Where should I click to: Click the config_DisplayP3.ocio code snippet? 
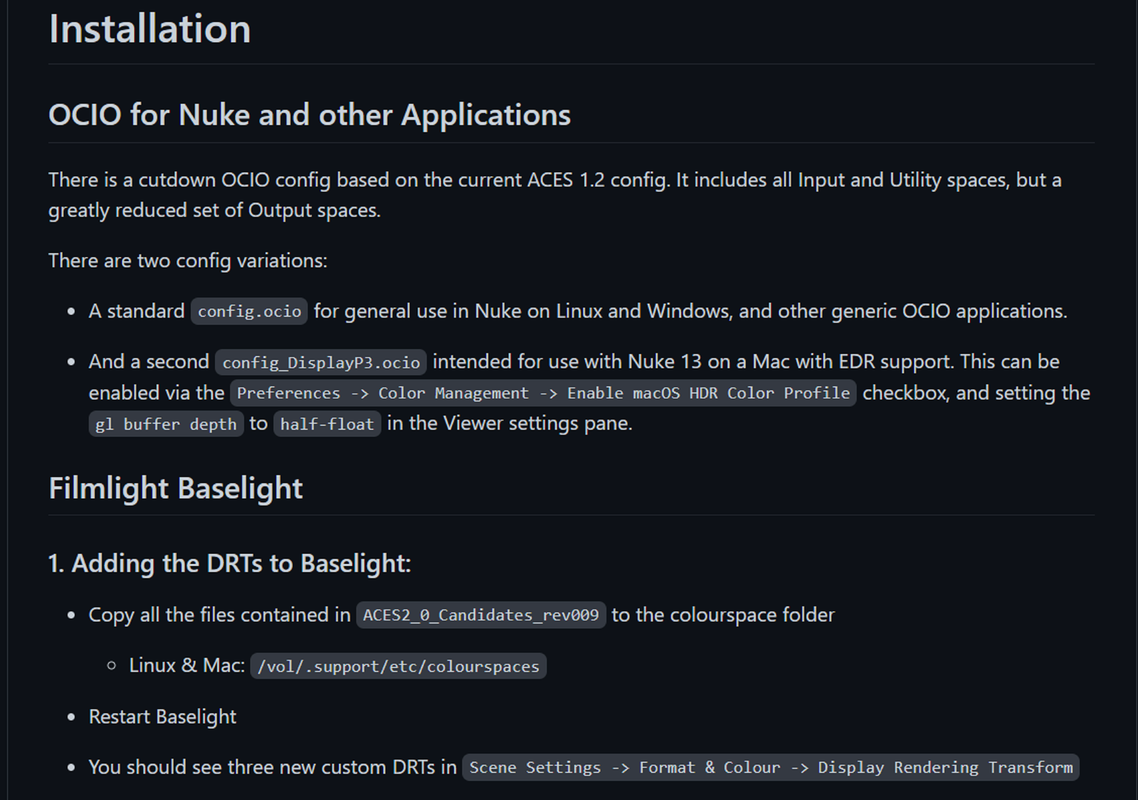point(321,362)
